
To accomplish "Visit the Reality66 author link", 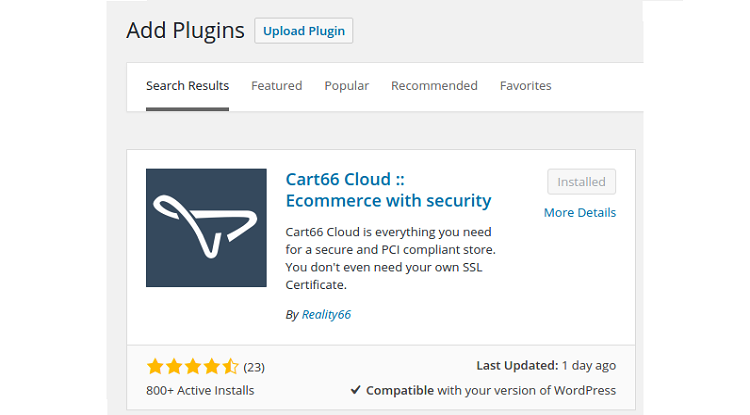I will 326,315.
